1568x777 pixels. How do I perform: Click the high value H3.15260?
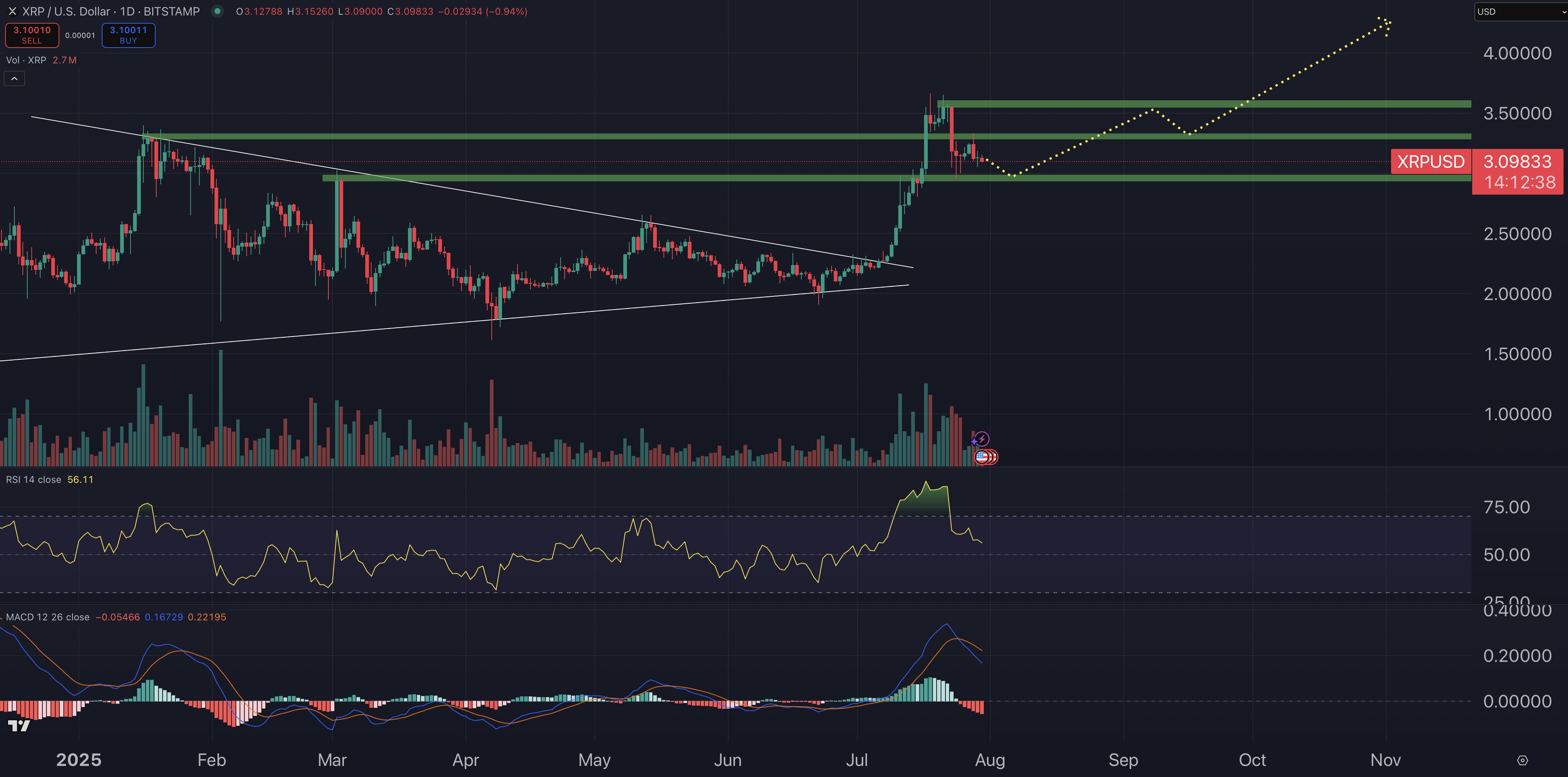310,11
